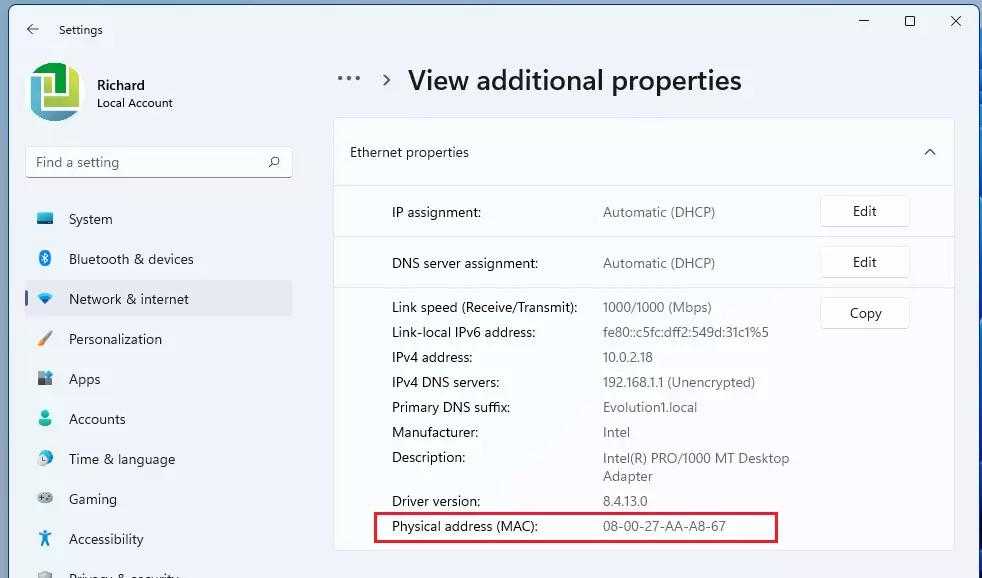Click the Manufacturer value Intel
Image resolution: width=982 pixels, height=578 pixels.
click(616, 433)
